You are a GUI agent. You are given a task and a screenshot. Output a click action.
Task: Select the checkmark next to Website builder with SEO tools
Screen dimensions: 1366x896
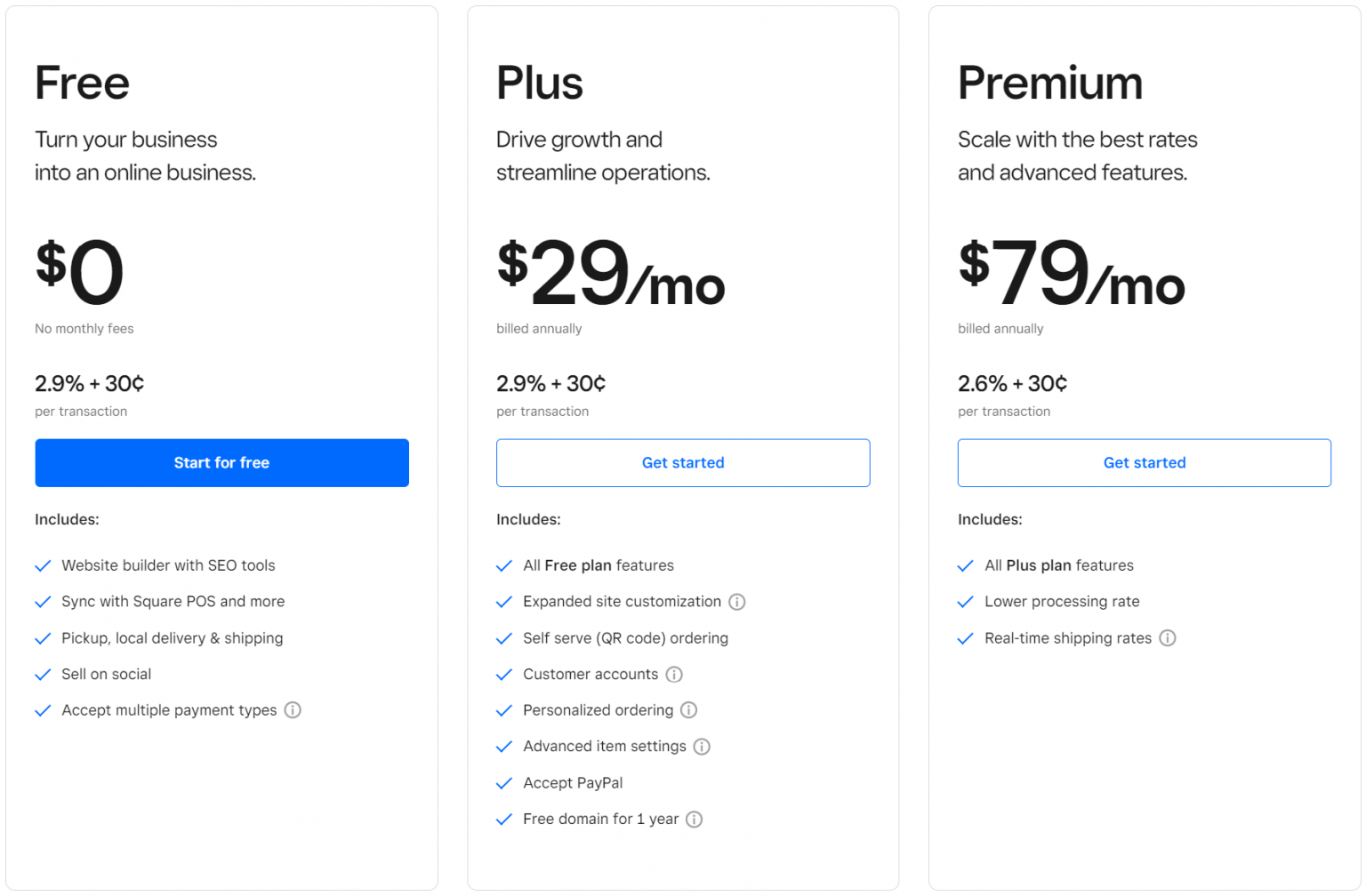[x=43, y=565]
